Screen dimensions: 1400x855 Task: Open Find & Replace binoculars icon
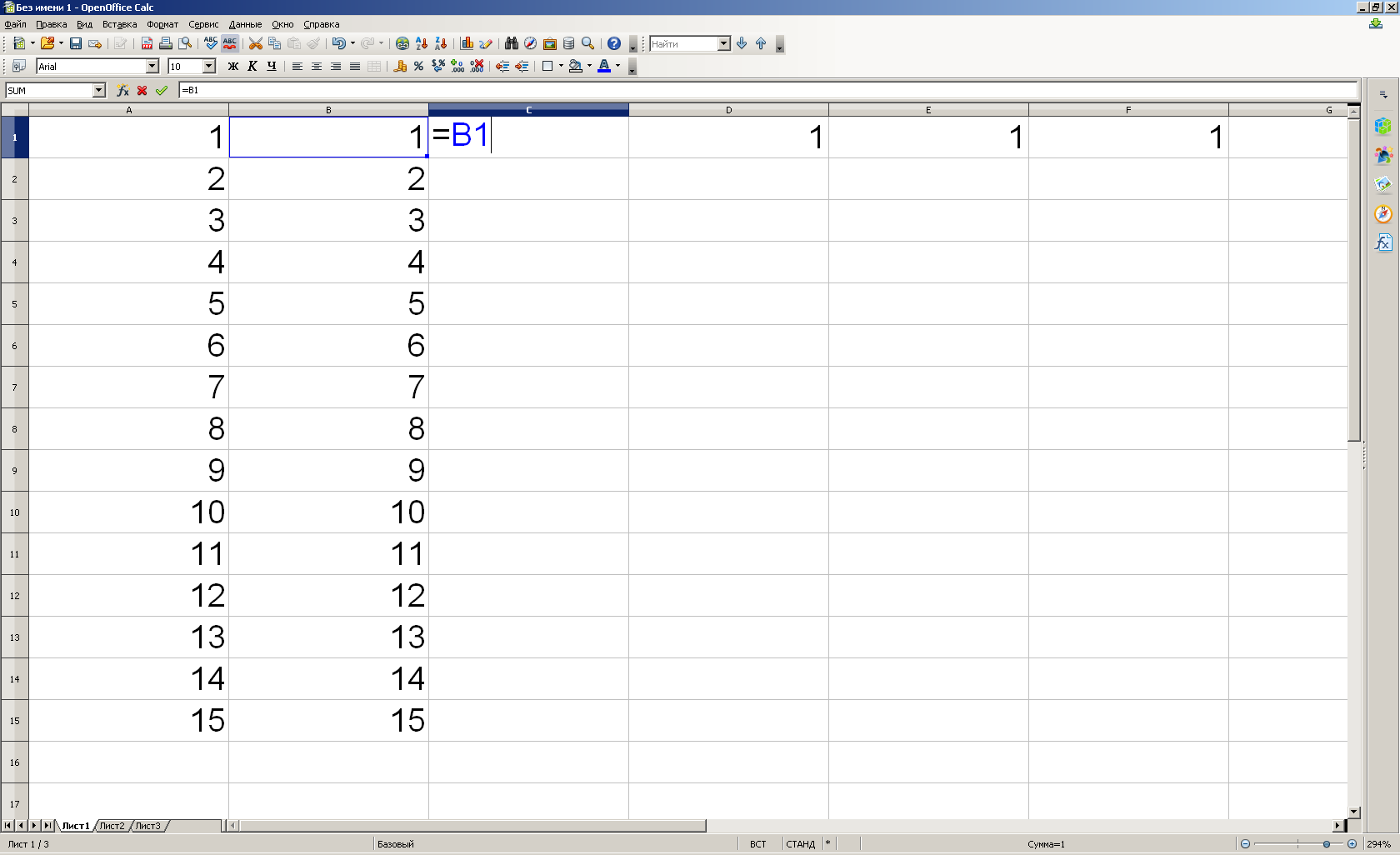(x=512, y=43)
